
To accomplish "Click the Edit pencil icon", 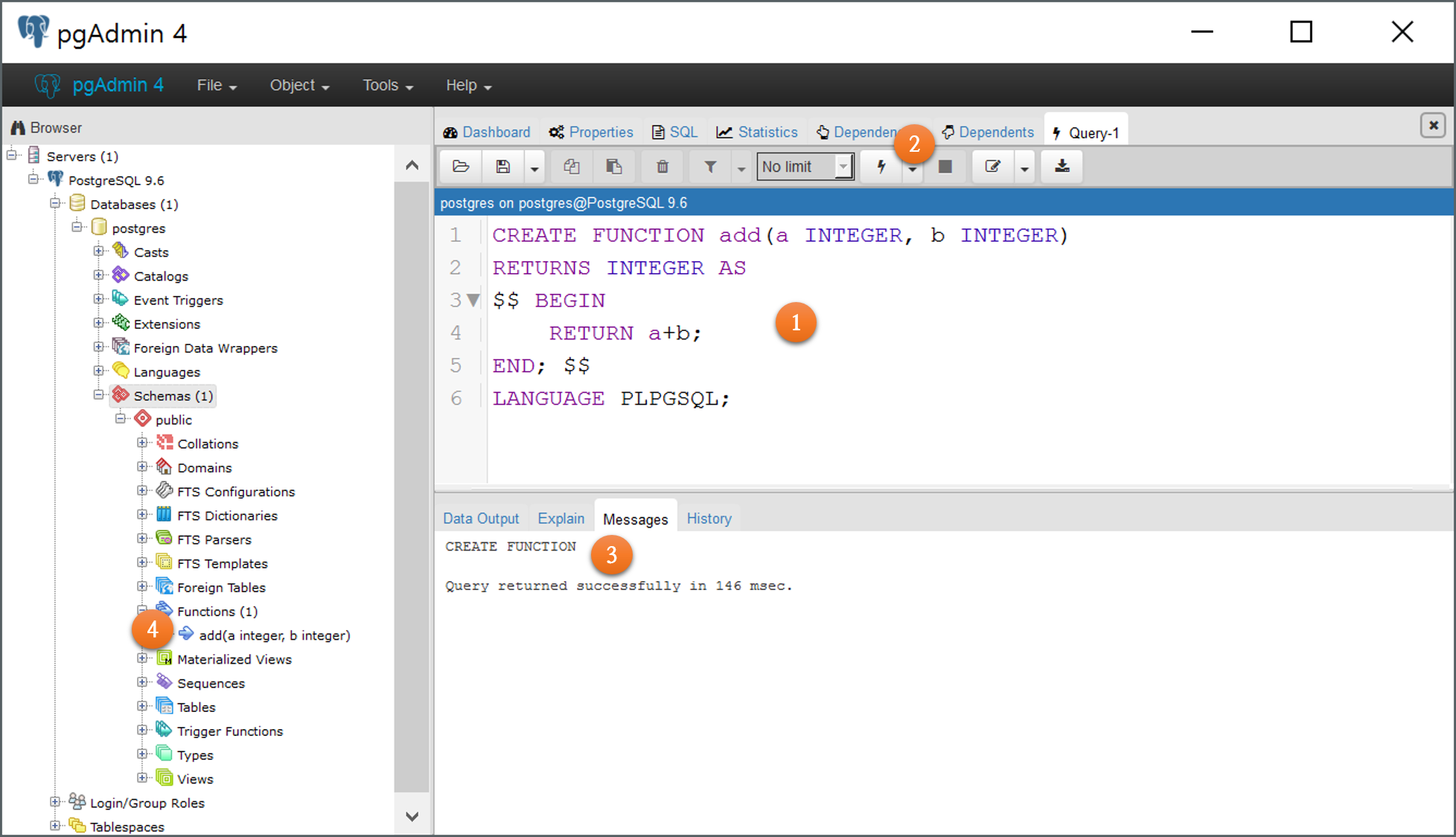I will coord(993,167).
